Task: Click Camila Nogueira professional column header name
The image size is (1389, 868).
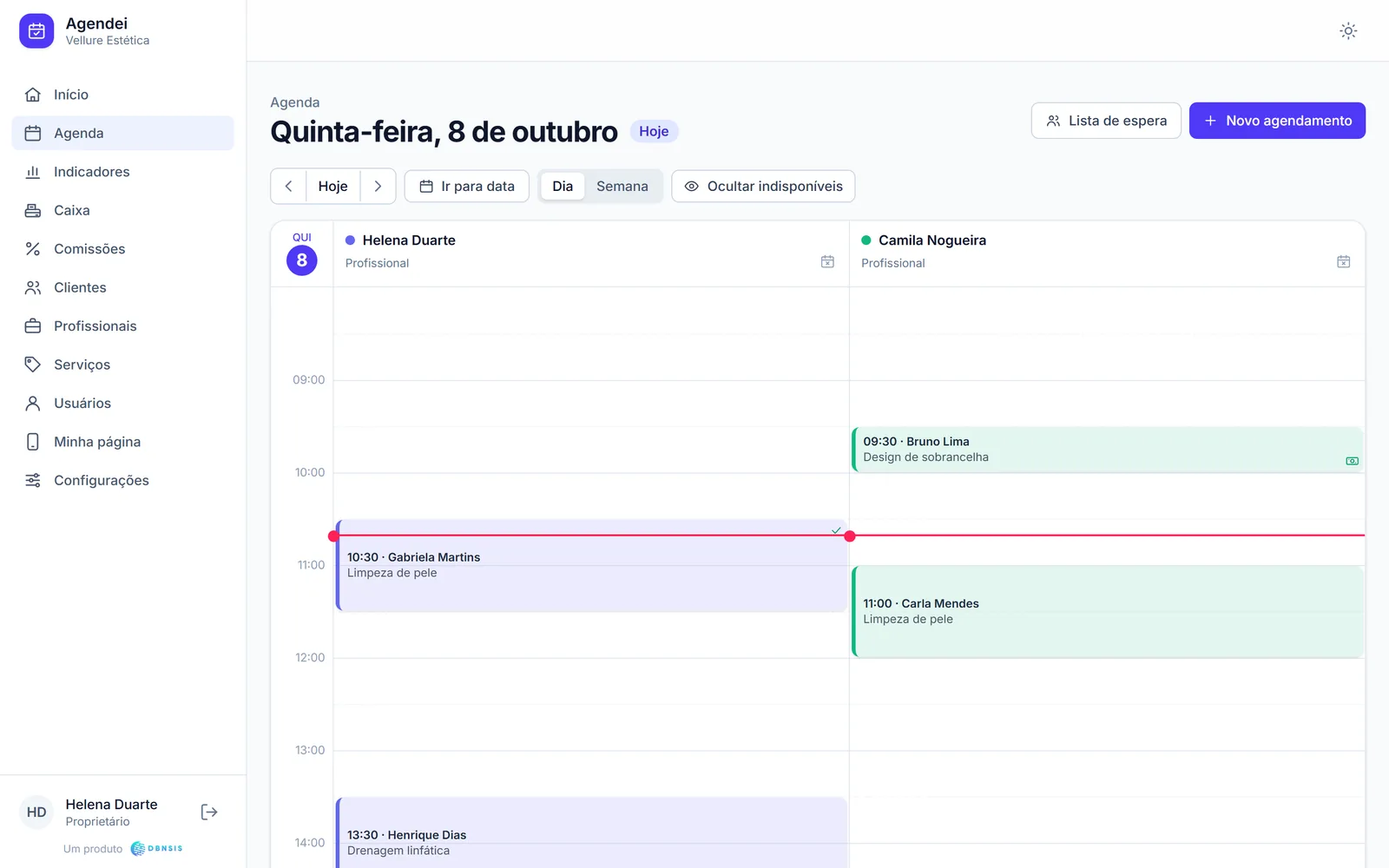Action: pyautogui.click(x=932, y=240)
